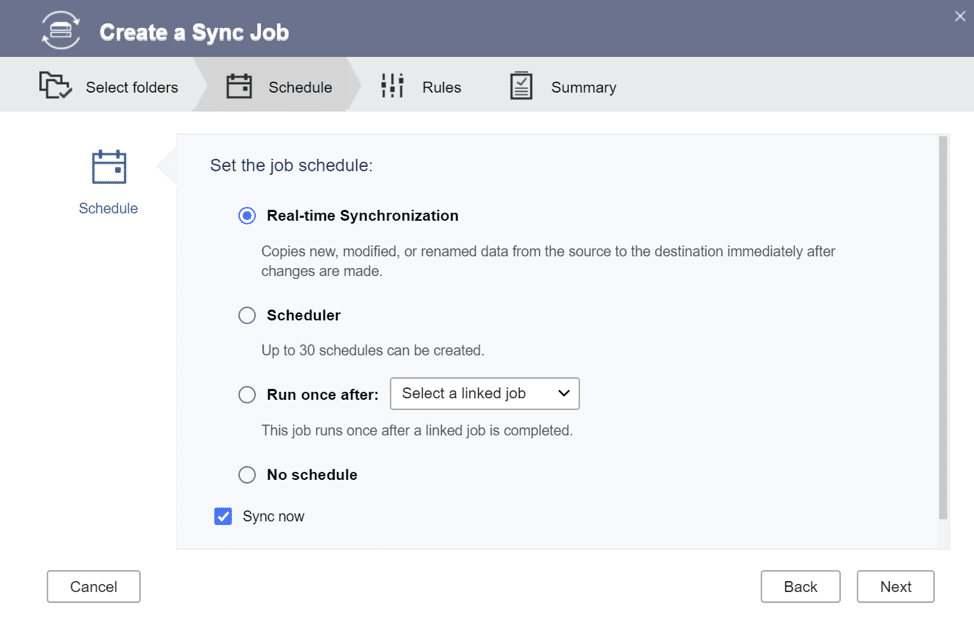
Task: Click the chevron arrow on linked job dropdown
Action: click(x=563, y=393)
